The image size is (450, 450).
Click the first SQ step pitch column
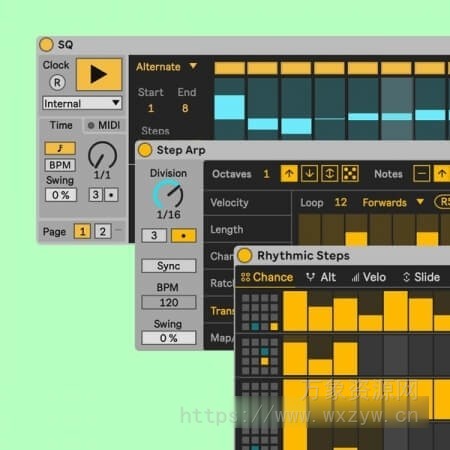coord(229,109)
